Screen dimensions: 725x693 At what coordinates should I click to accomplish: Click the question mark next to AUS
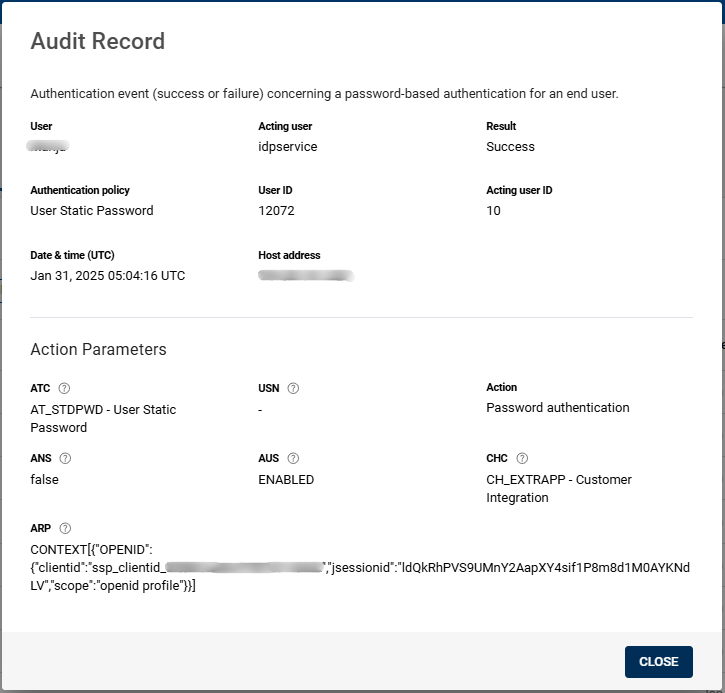[x=293, y=458]
